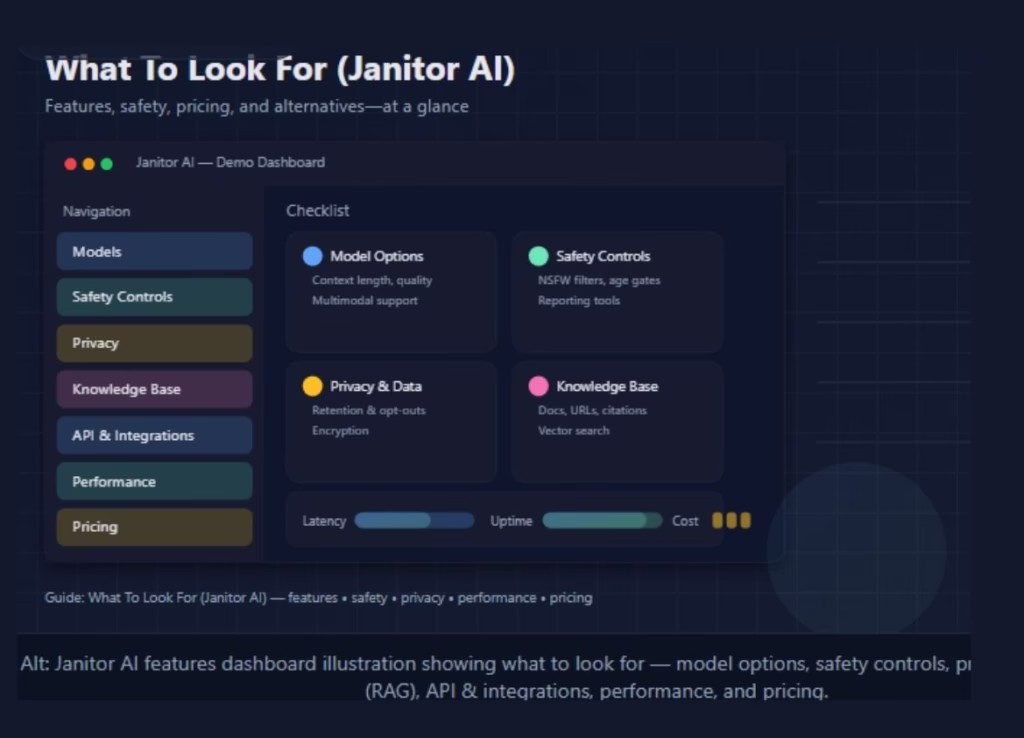The height and width of the screenshot is (738, 1024).
Task: Click 'Reporting tools' text
Action: (x=579, y=300)
